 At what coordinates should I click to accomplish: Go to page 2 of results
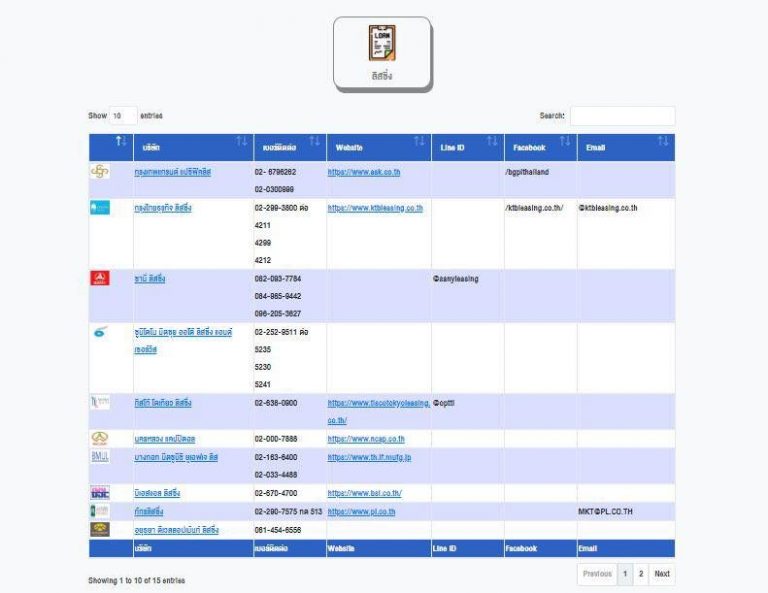pyautogui.click(x=641, y=574)
